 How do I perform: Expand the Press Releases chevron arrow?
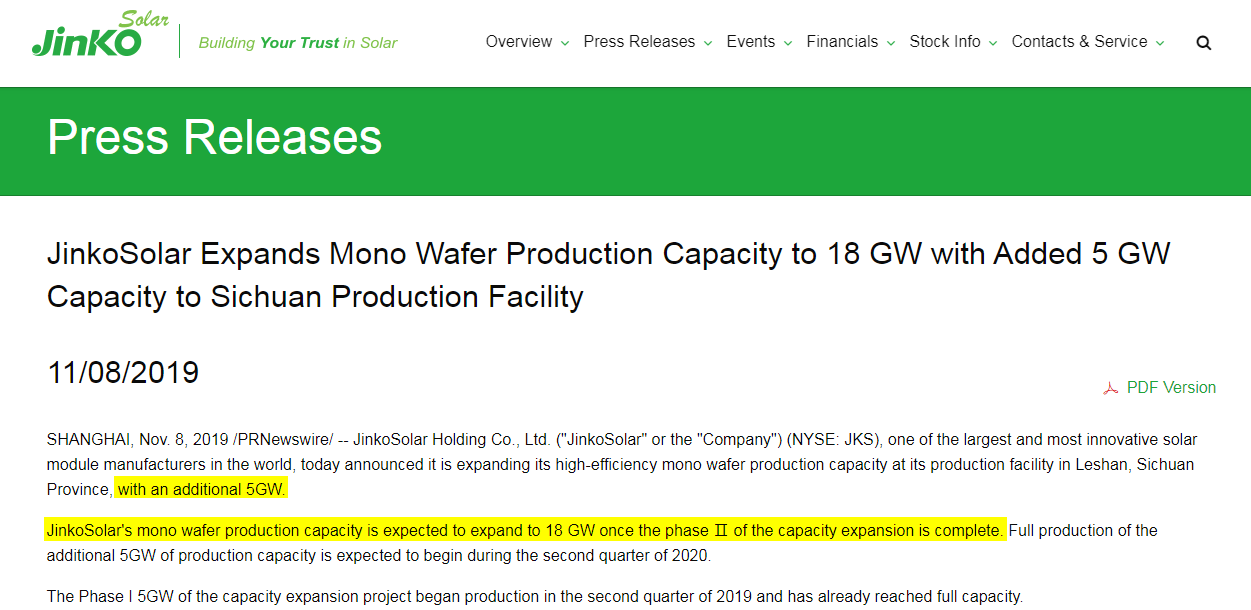[708, 43]
